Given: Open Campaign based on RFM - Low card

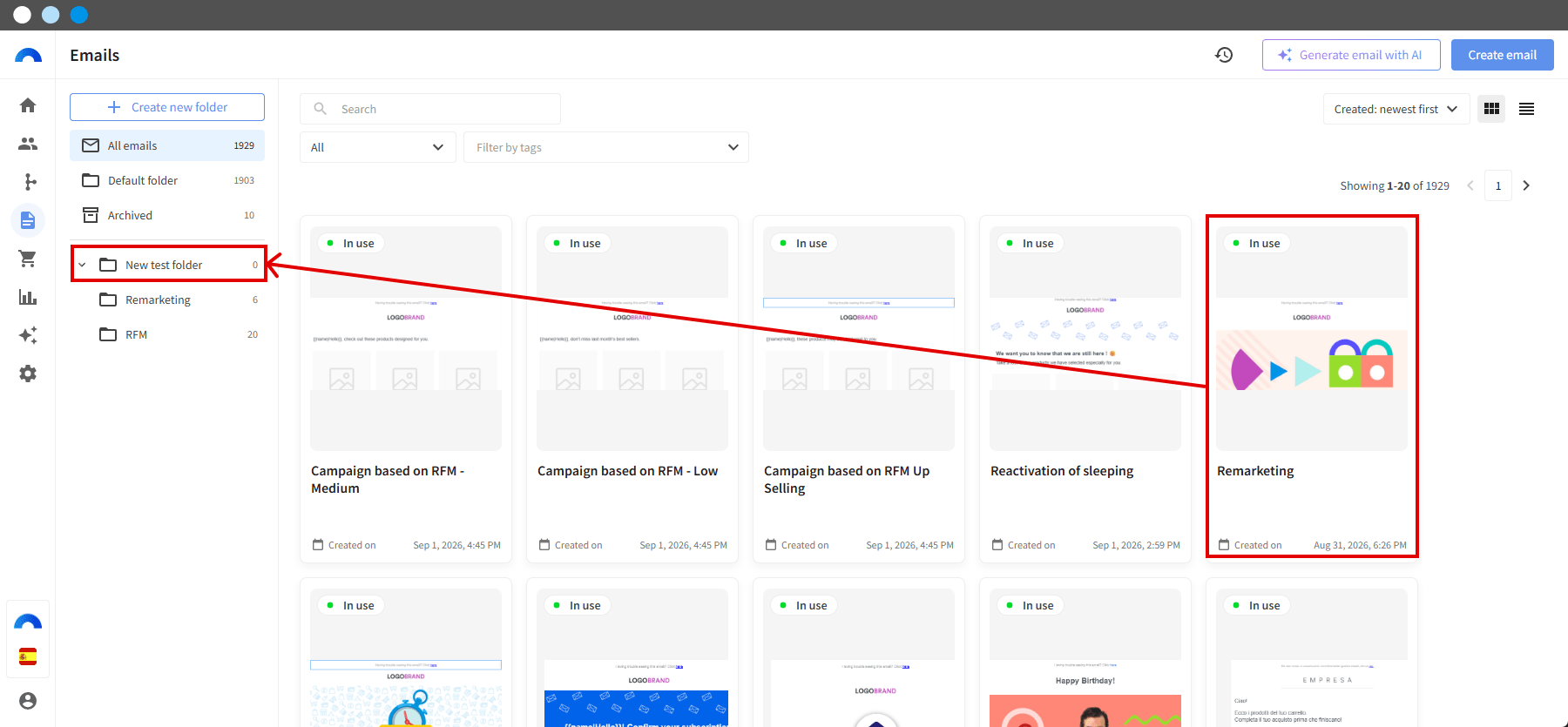Looking at the screenshot, I should pyautogui.click(x=632, y=389).
